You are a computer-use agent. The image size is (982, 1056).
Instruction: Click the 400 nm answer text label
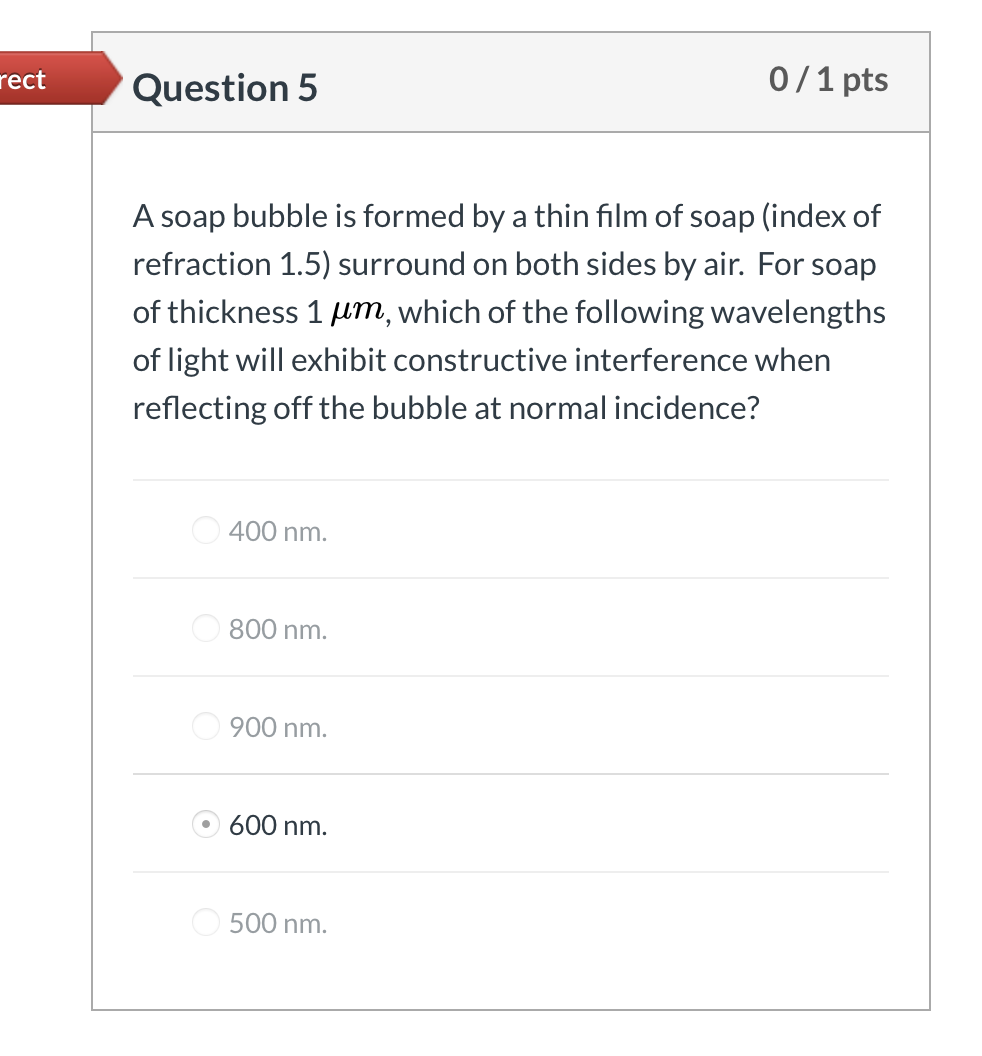pos(277,530)
